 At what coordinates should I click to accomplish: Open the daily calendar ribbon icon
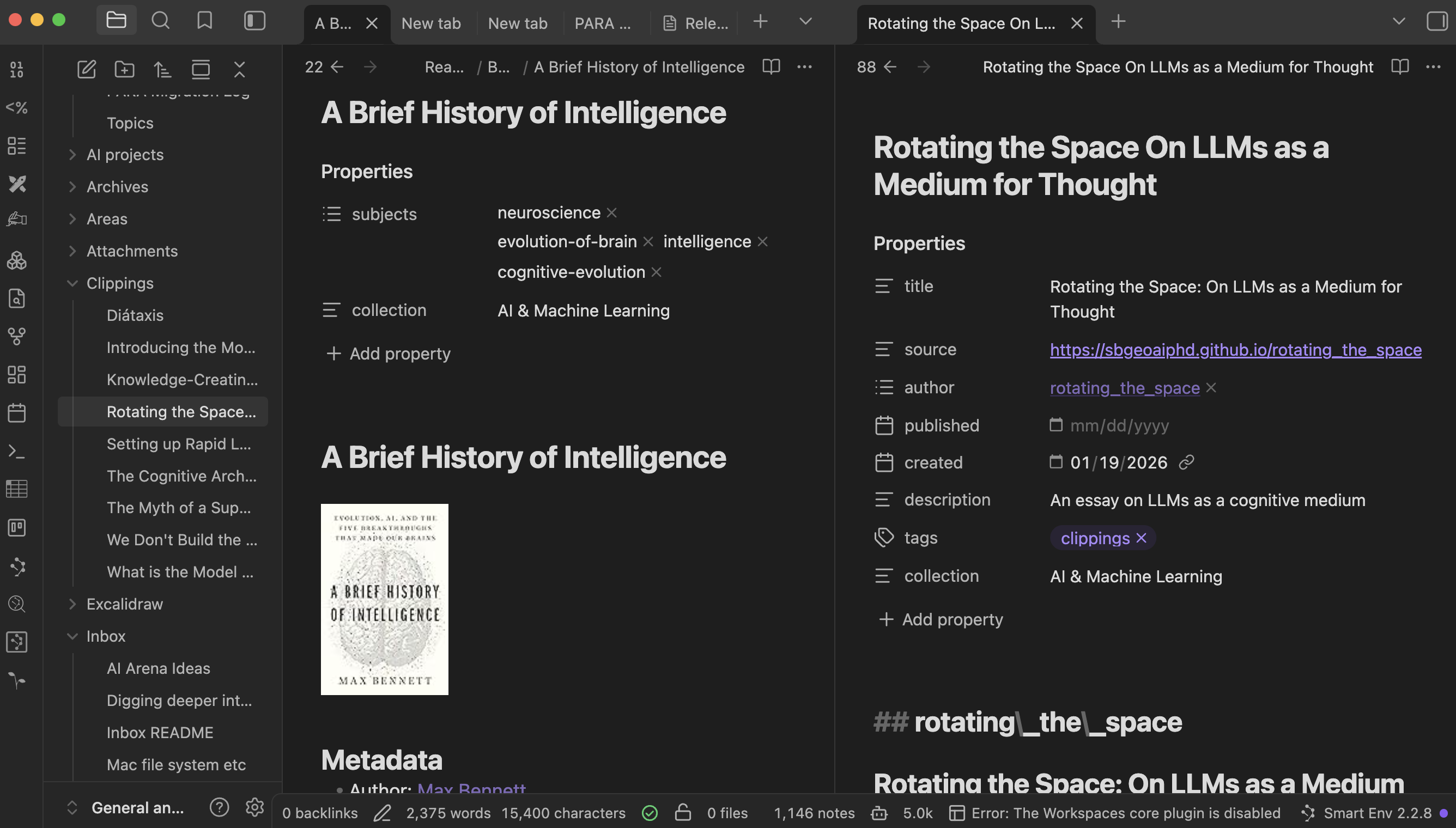(x=16, y=413)
